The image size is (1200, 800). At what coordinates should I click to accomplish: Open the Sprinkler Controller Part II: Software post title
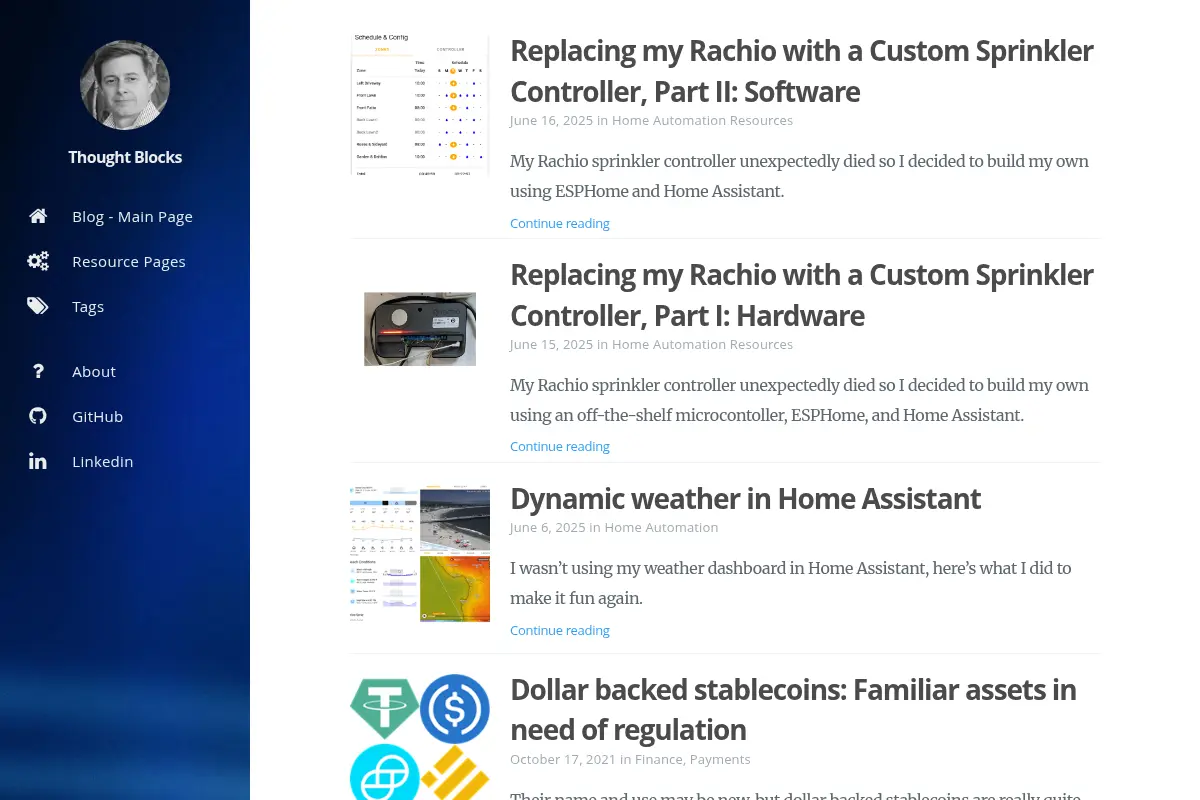[x=802, y=71]
